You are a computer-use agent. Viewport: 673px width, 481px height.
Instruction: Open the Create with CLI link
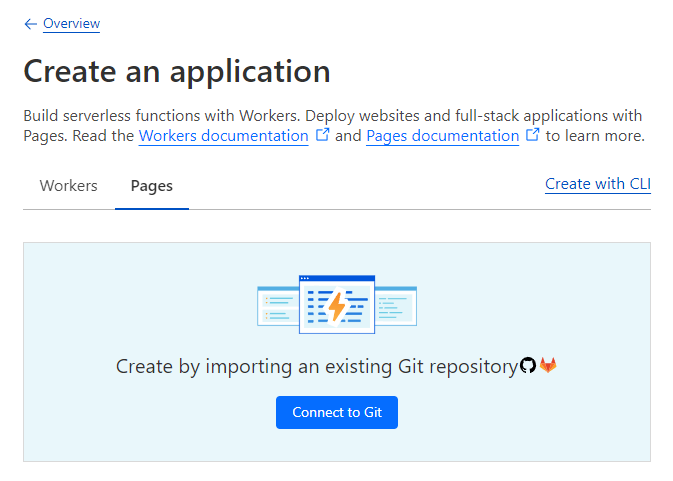point(598,184)
